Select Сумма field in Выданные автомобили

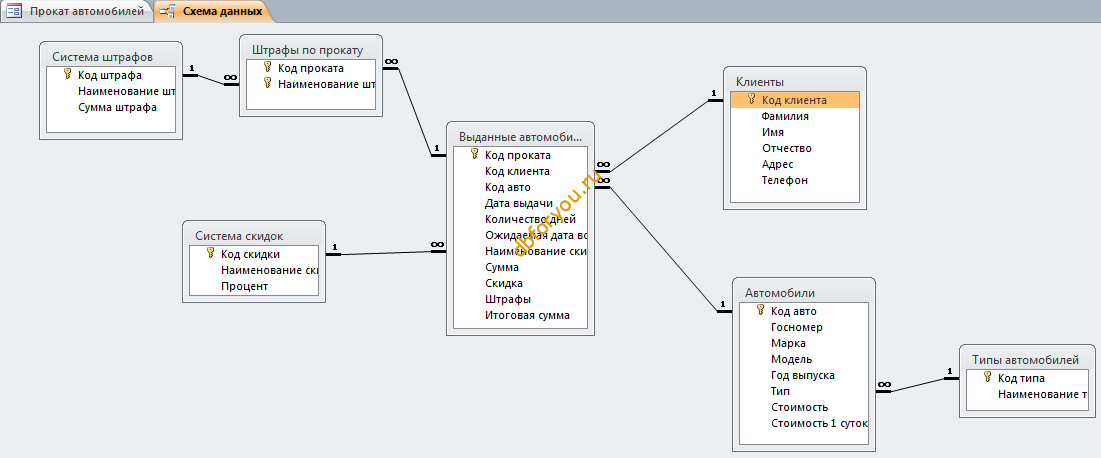pyautogui.click(x=520, y=268)
